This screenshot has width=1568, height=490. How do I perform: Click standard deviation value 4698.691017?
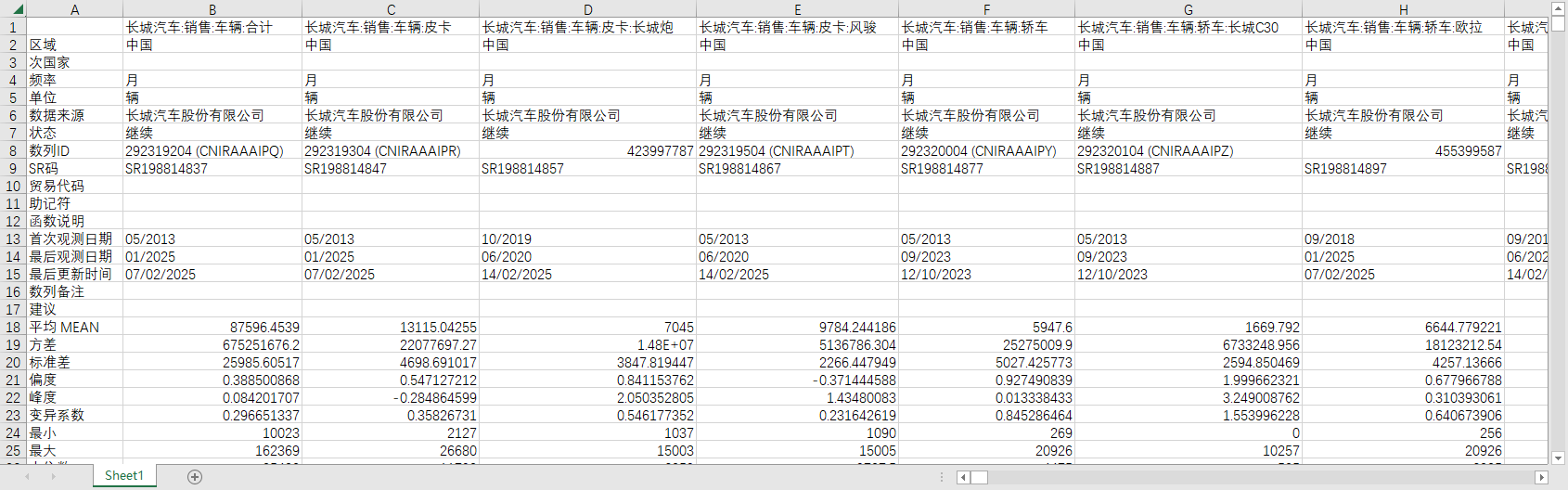pyautogui.click(x=391, y=362)
